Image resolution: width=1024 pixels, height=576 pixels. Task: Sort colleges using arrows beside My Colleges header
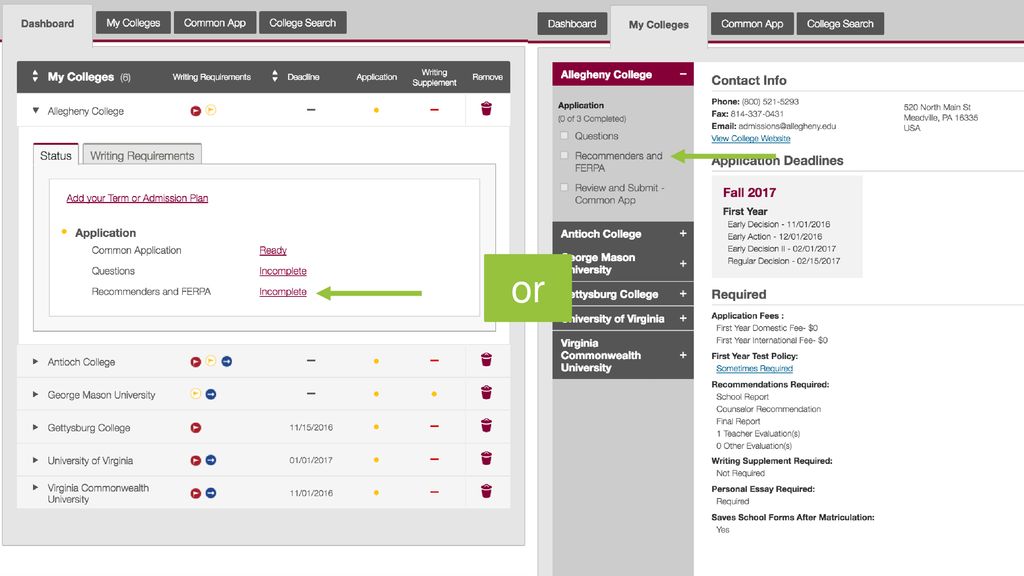35,76
